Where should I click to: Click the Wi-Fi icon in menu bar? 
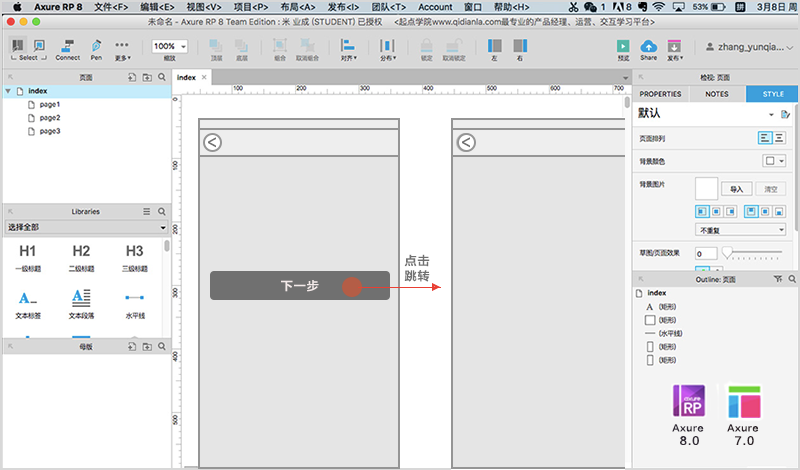click(659, 7)
